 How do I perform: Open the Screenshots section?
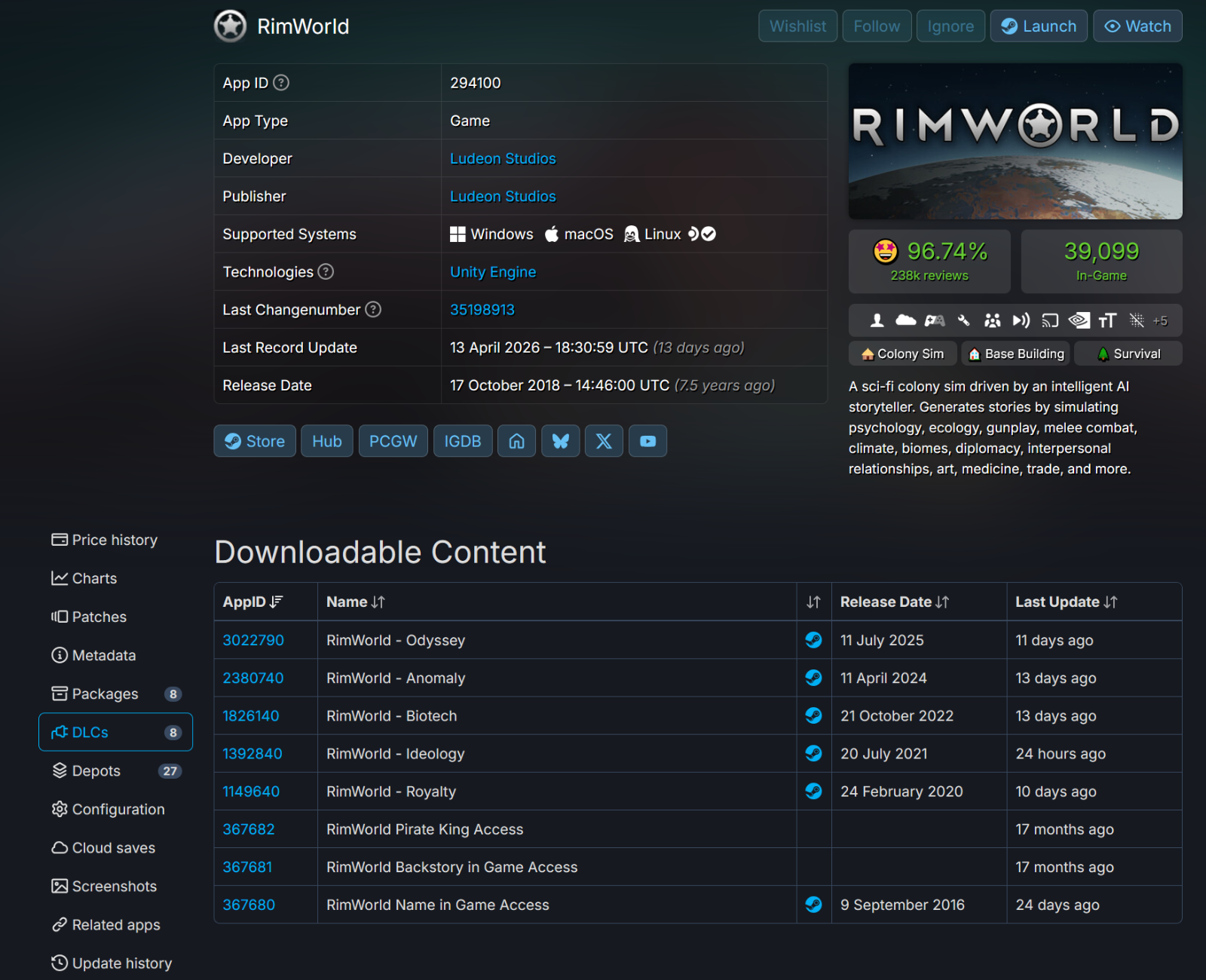[x=115, y=886]
